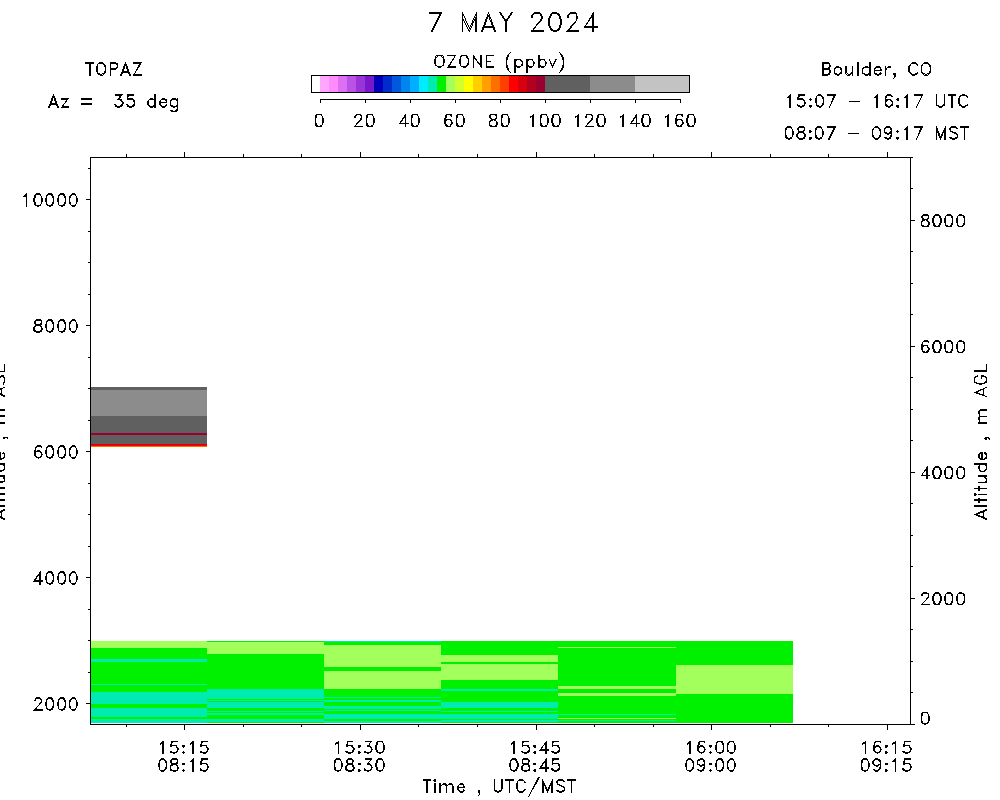Click the left axis label "6000"
Viewport: 1000px width, 800px height.
(x=55, y=452)
